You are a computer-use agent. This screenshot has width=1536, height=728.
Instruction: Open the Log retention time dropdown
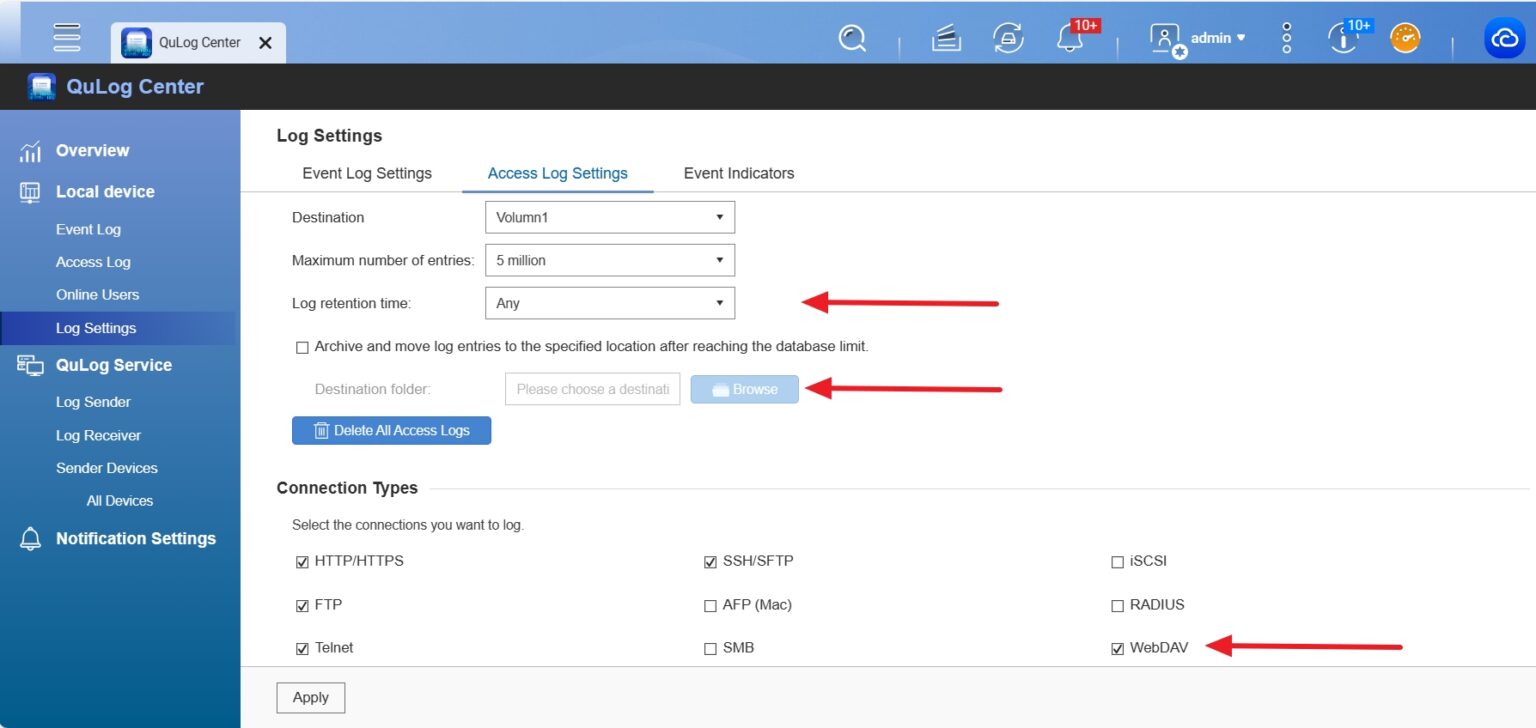pos(609,303)
